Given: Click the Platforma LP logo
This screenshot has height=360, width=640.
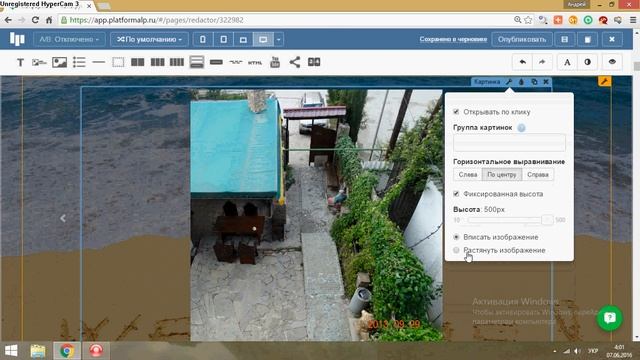Looking at the screenshot, I should tap(17, 39).
